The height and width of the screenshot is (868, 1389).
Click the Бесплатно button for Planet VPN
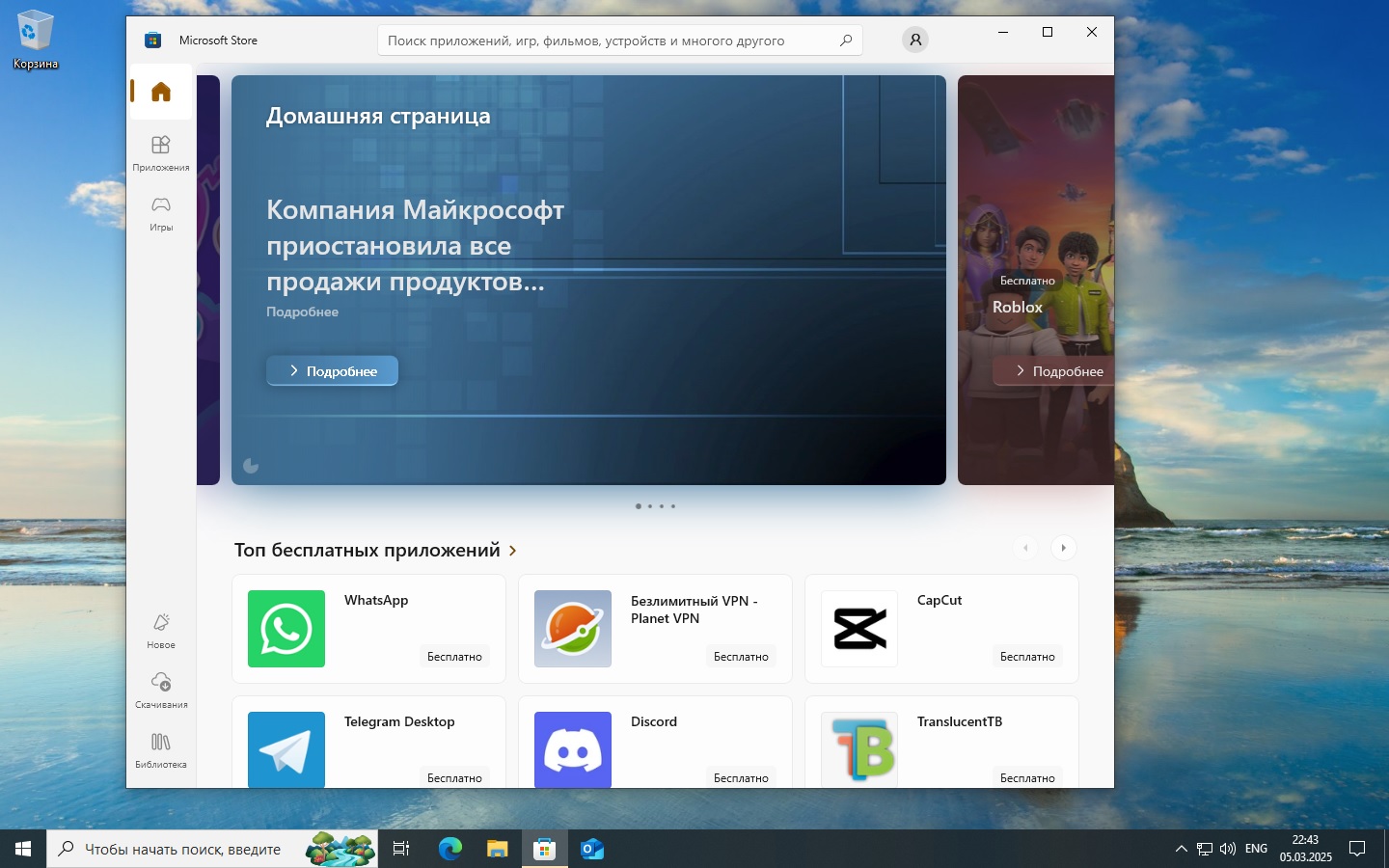(741, 656)
